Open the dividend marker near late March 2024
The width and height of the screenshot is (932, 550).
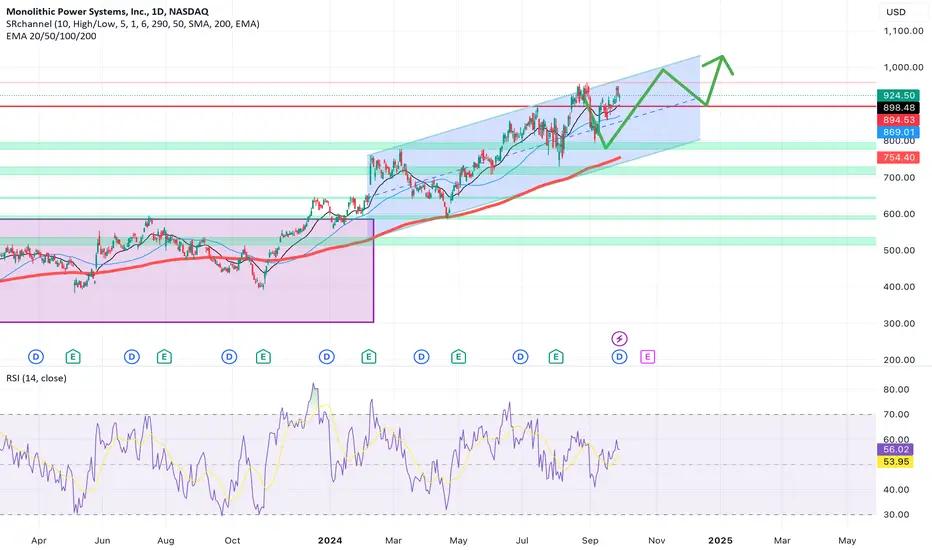coord(421,357)
